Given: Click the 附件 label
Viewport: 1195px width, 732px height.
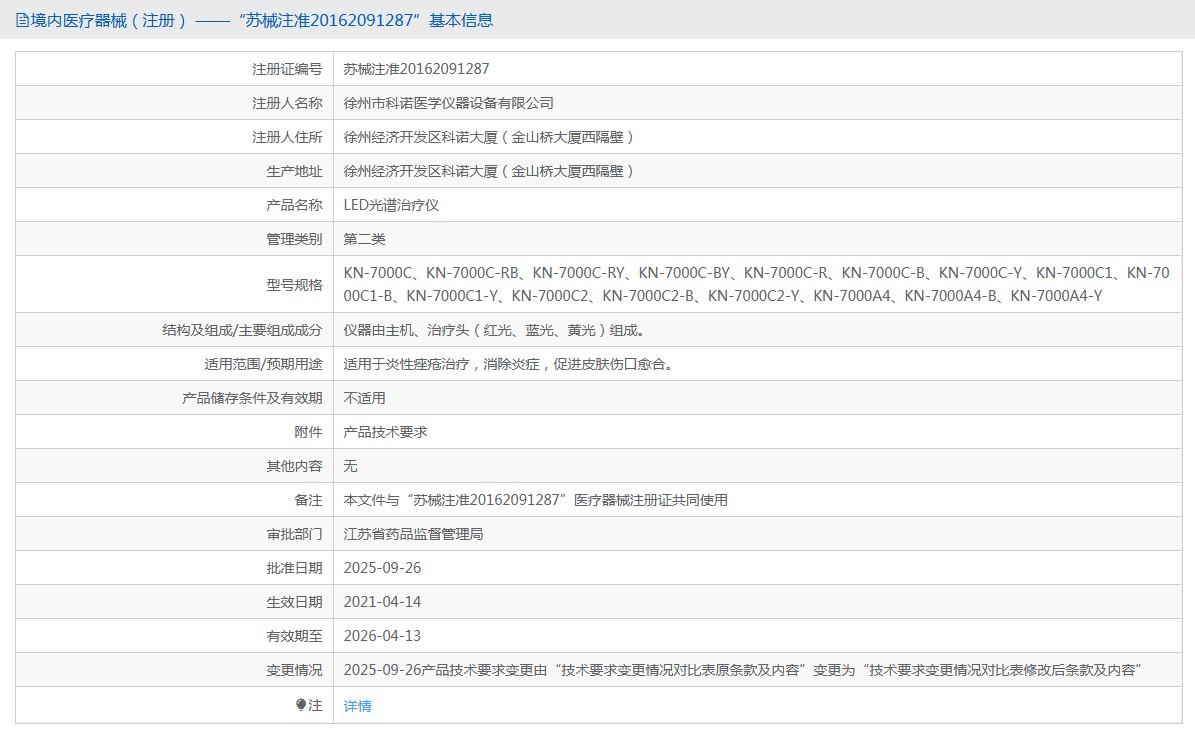Looking at the screenshot, I should coord(309,432).
